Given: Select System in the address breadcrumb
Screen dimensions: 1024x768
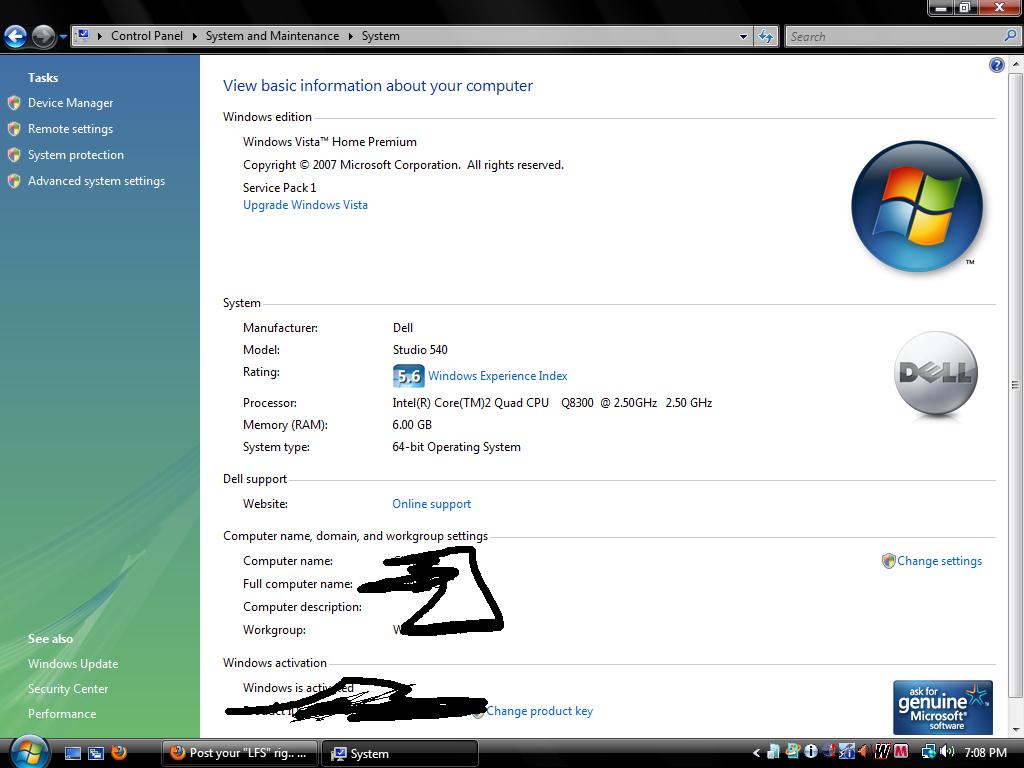Looking at the screenshot, I should click(x=381, y=36).
